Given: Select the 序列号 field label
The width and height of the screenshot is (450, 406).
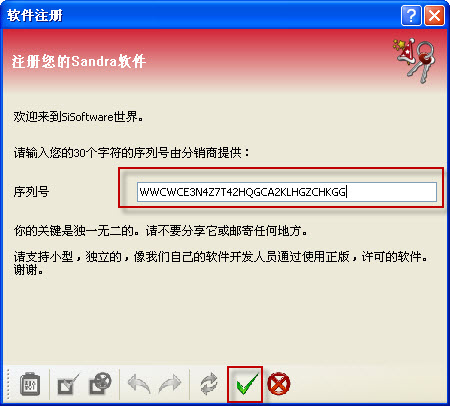Looking at the screenshot, I should [x=31, y=192].
